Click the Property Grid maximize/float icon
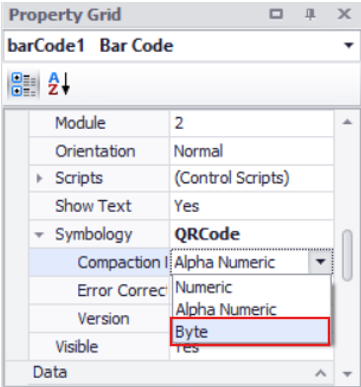The width and height of the screenshot is (361, 387). (x=276, y=14)
